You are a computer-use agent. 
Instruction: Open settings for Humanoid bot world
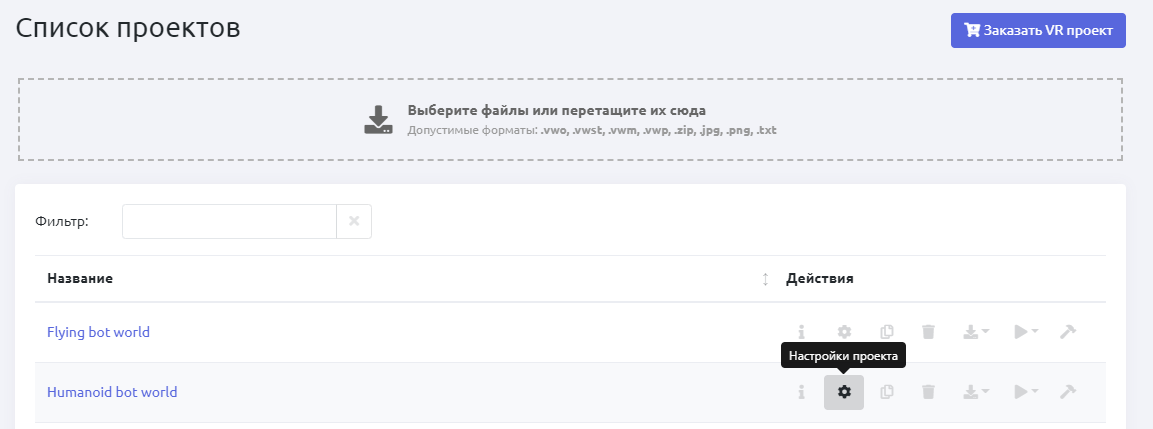coord(844,392)
